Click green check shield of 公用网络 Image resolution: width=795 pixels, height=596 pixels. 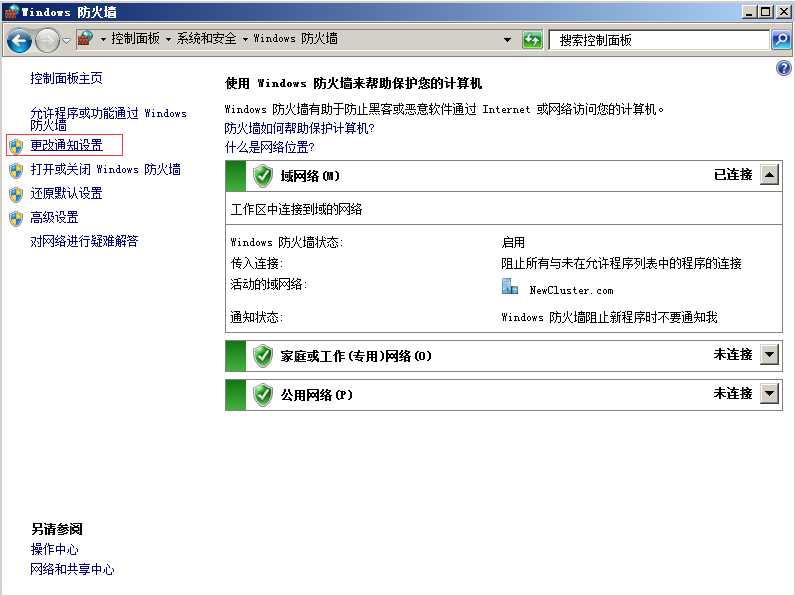click(x=263, y=395)
